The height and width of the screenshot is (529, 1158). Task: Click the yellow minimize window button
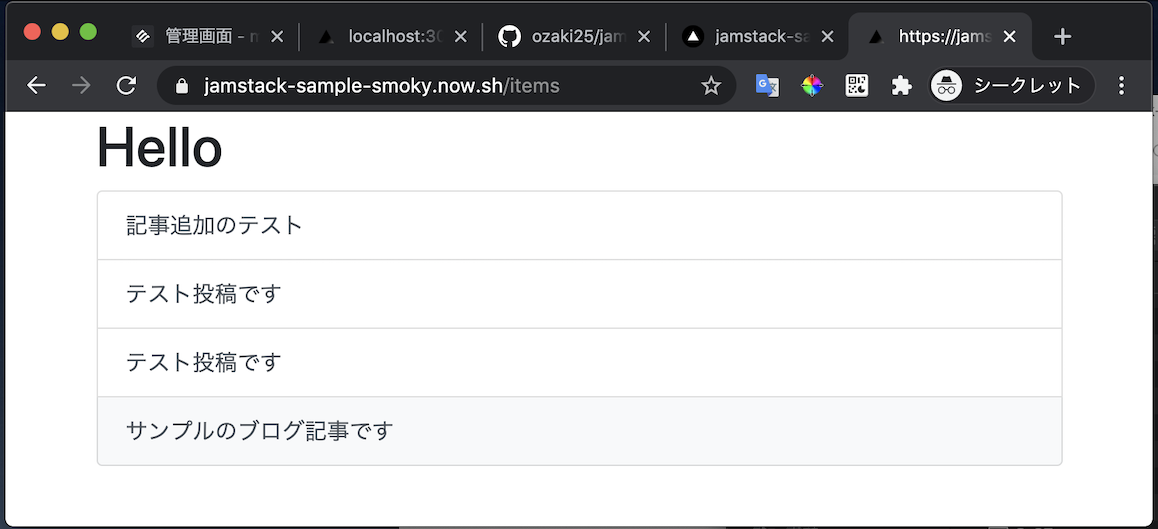click(x=60, y=33)
